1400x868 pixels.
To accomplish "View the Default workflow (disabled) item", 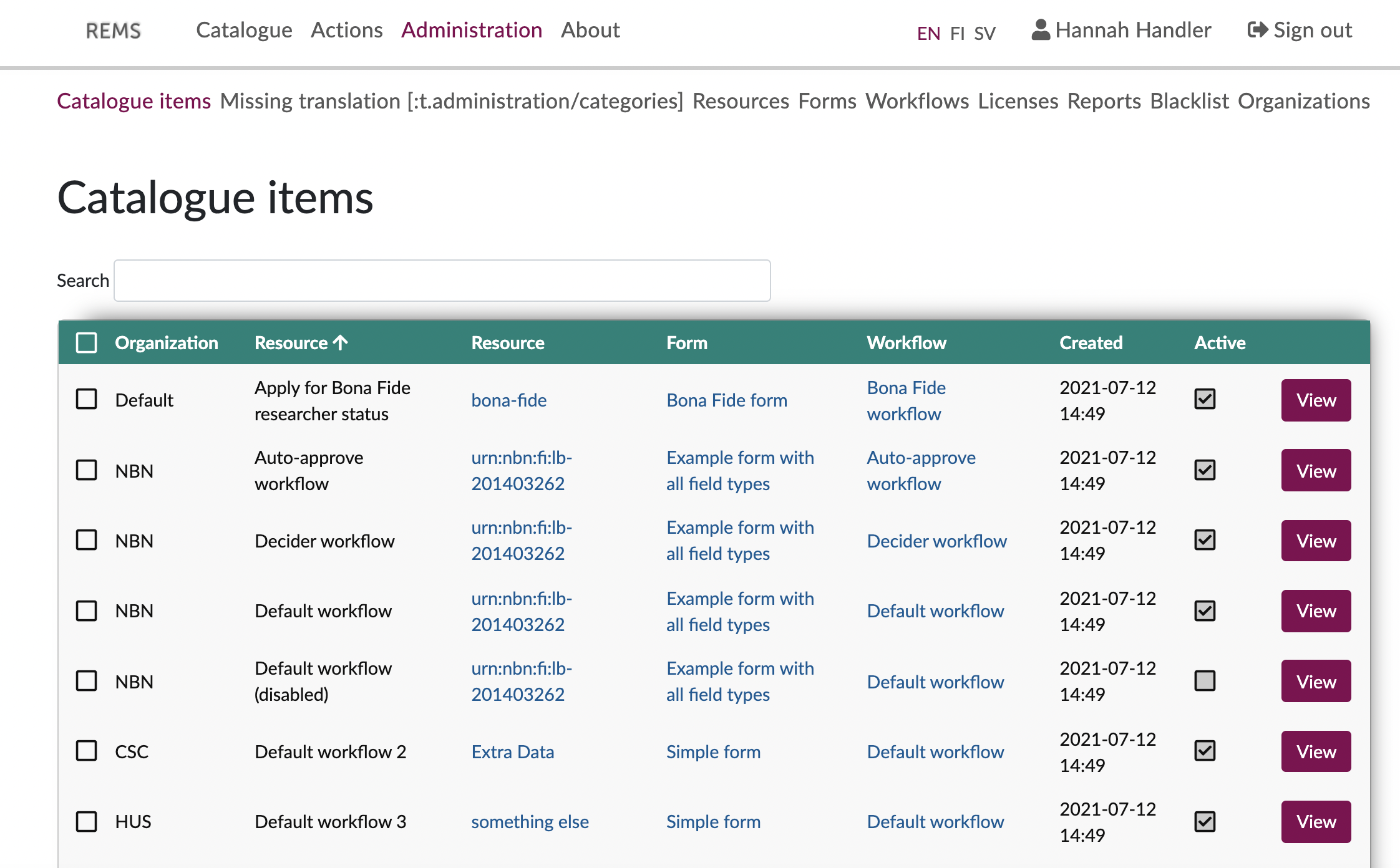I will pos(1316,681).
